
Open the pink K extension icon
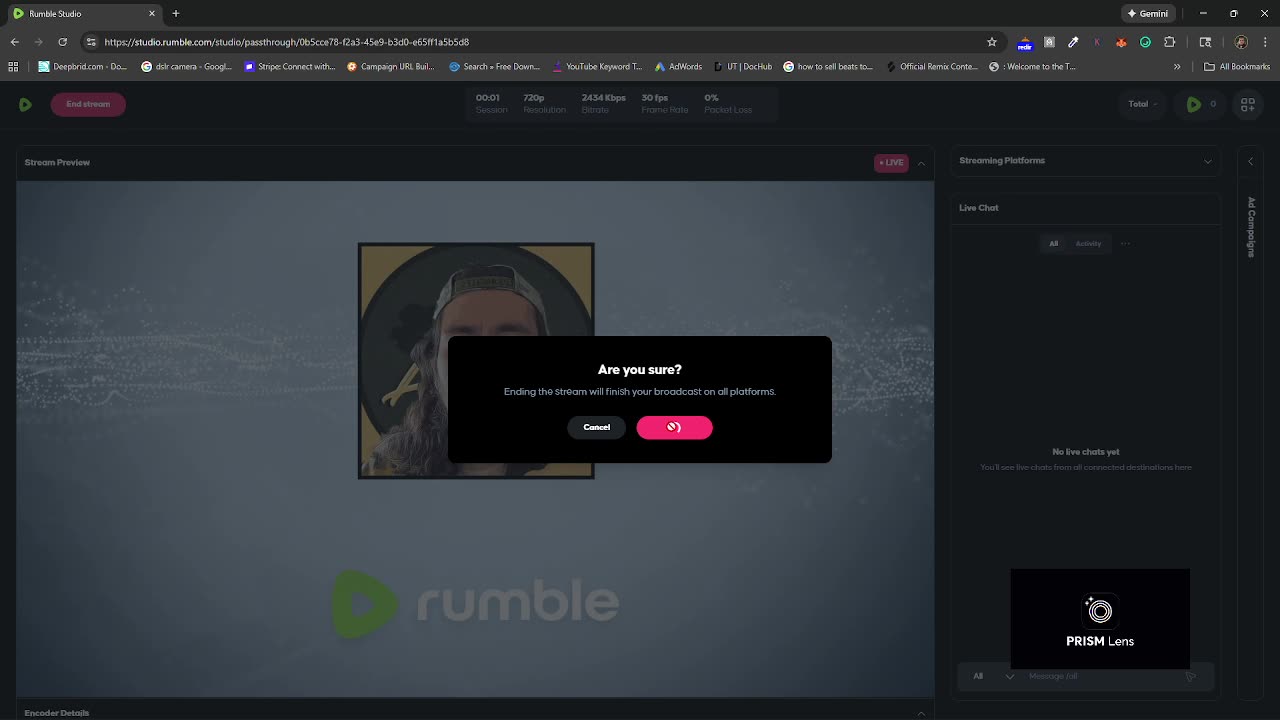[x=1097, y=42]
